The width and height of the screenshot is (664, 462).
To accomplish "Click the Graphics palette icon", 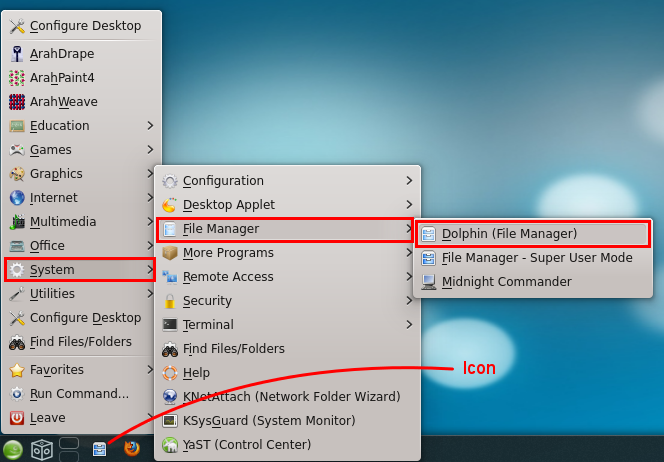I will [x=17, y=174].
